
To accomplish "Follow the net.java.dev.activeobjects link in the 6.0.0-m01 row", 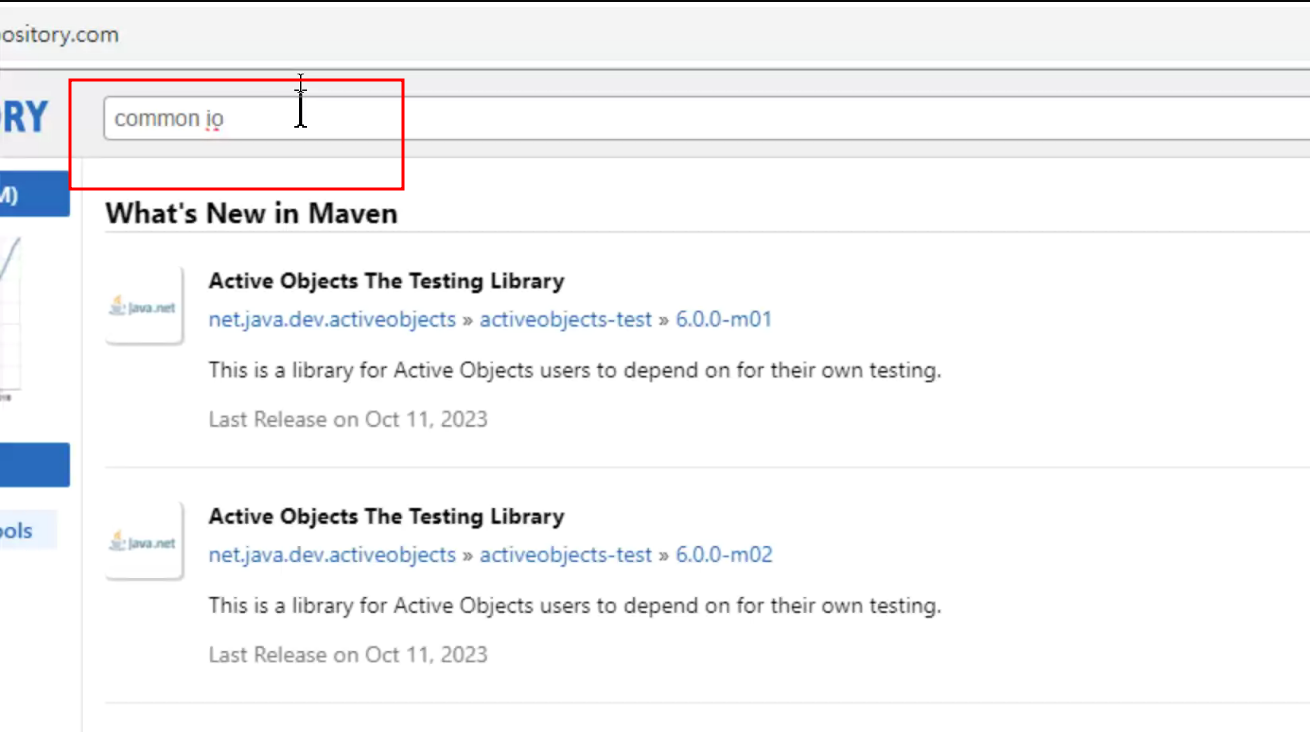I will [x=332, y=319].
